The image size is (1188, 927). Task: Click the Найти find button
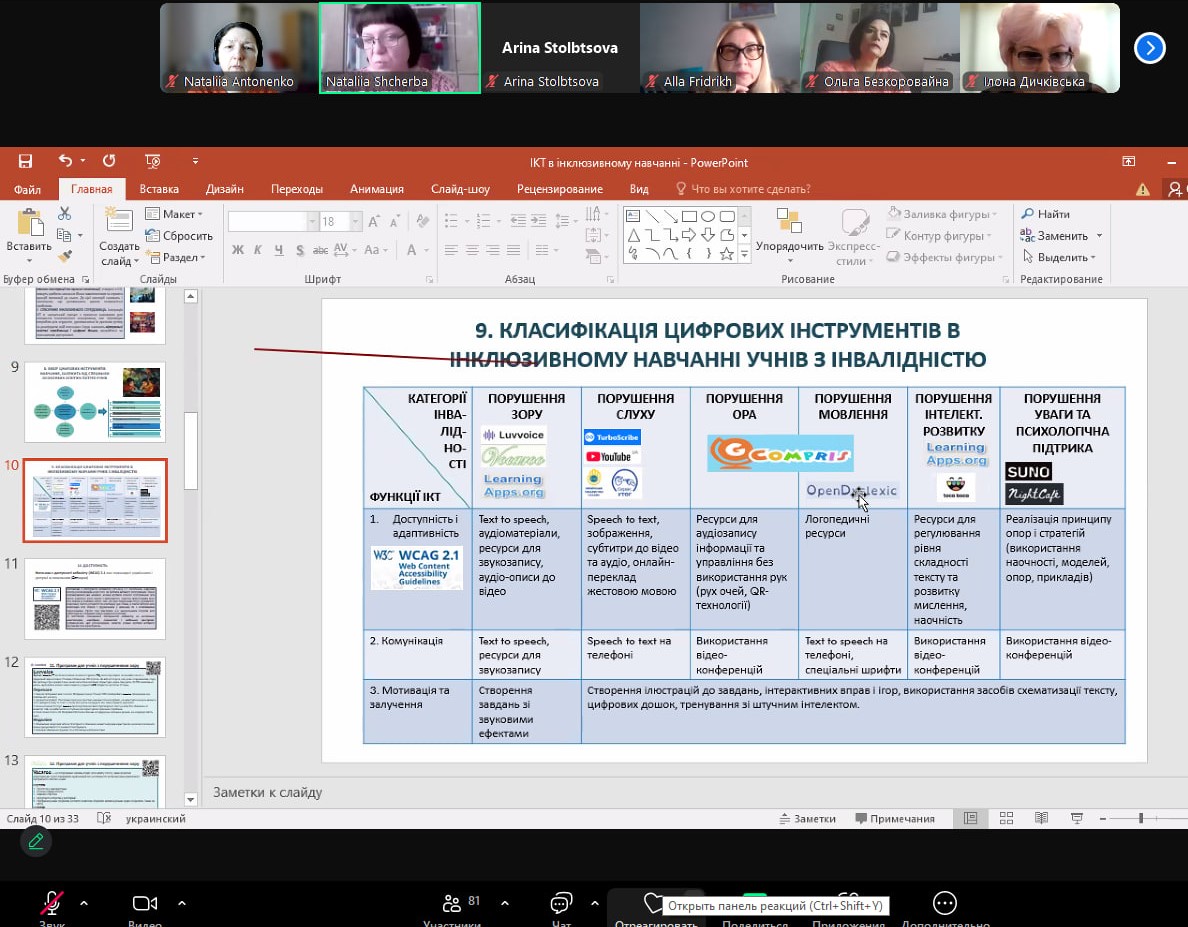click(1046, 214)
